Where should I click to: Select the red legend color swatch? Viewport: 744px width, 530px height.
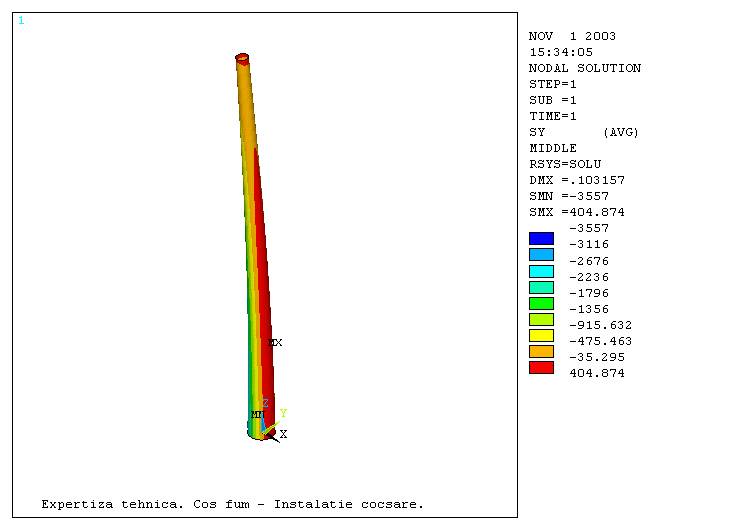(541, 367)
